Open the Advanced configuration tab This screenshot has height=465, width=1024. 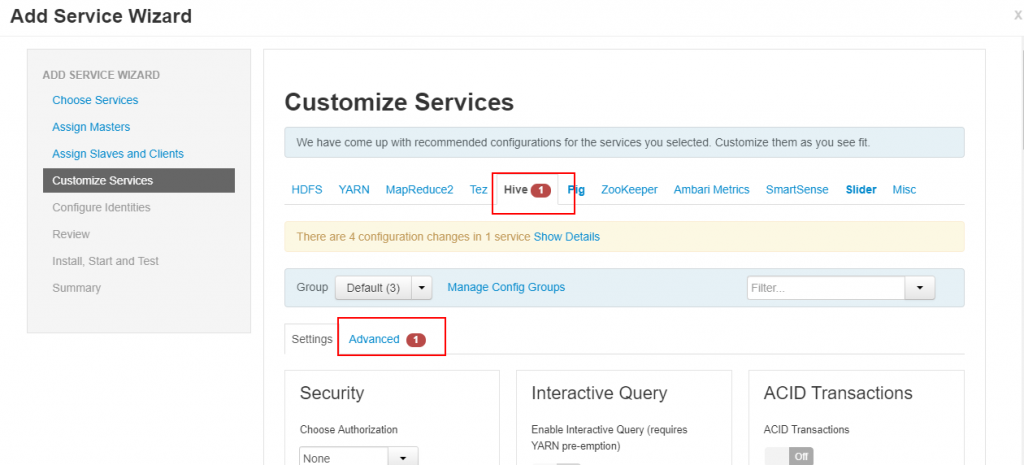374,339
